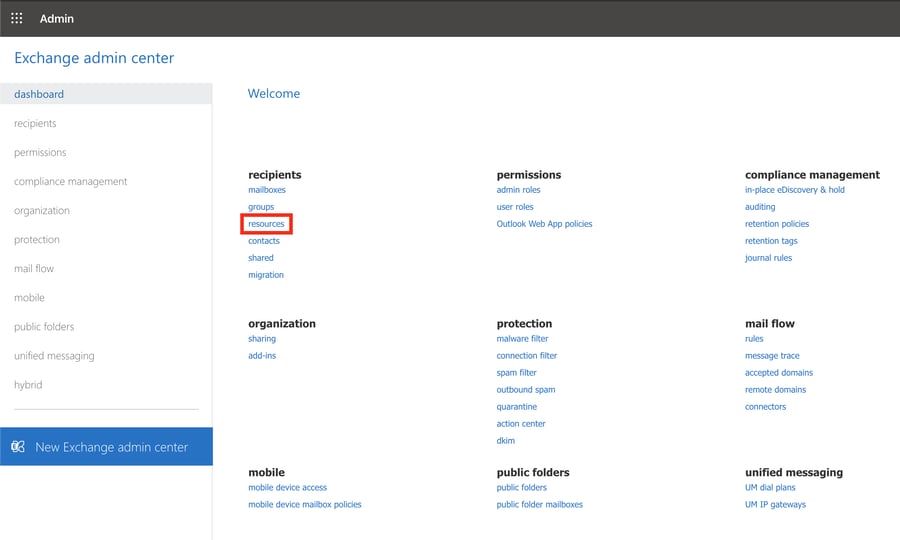The height and width of the screenshot is (540, 900).
Task: Click the retention policies link
Action: tap(777, 224)
